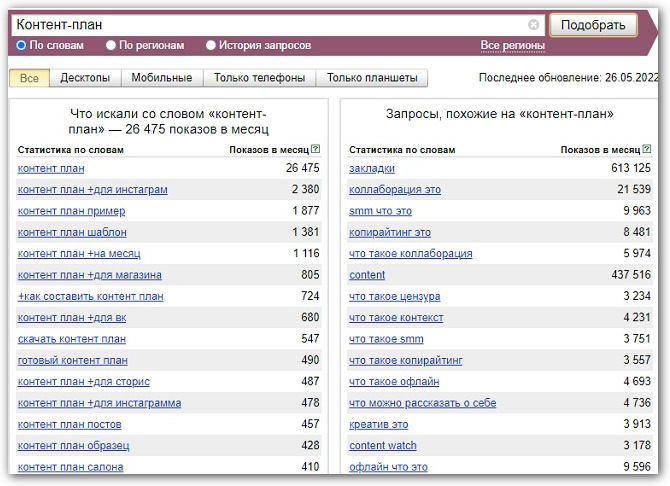The image size is (670, 486).
Task: Clear the search field with the X icon
Action: [534, 25]
